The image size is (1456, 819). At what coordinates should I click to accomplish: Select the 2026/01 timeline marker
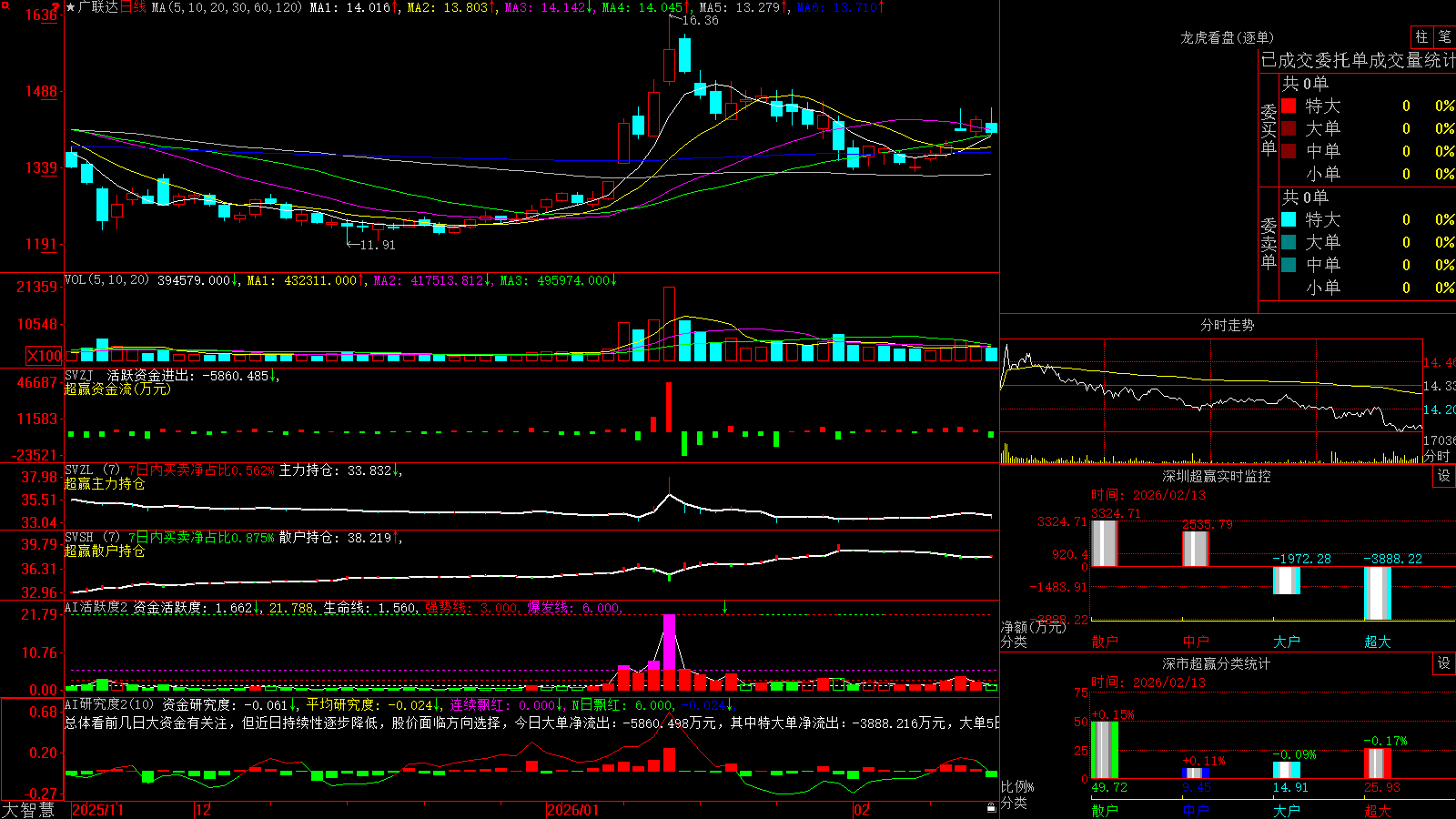[572, 810]
